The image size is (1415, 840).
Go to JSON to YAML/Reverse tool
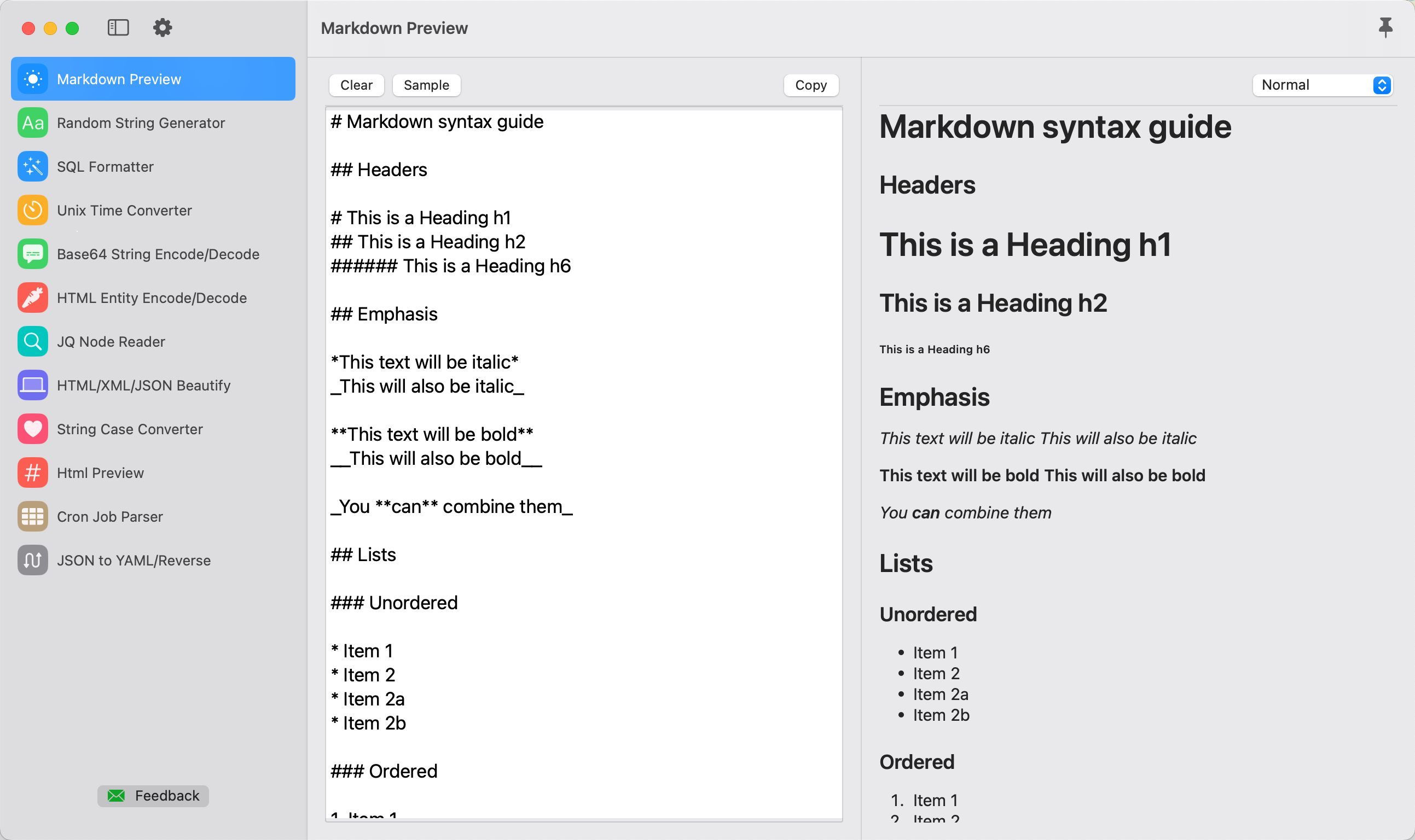[x=134, y=561]
